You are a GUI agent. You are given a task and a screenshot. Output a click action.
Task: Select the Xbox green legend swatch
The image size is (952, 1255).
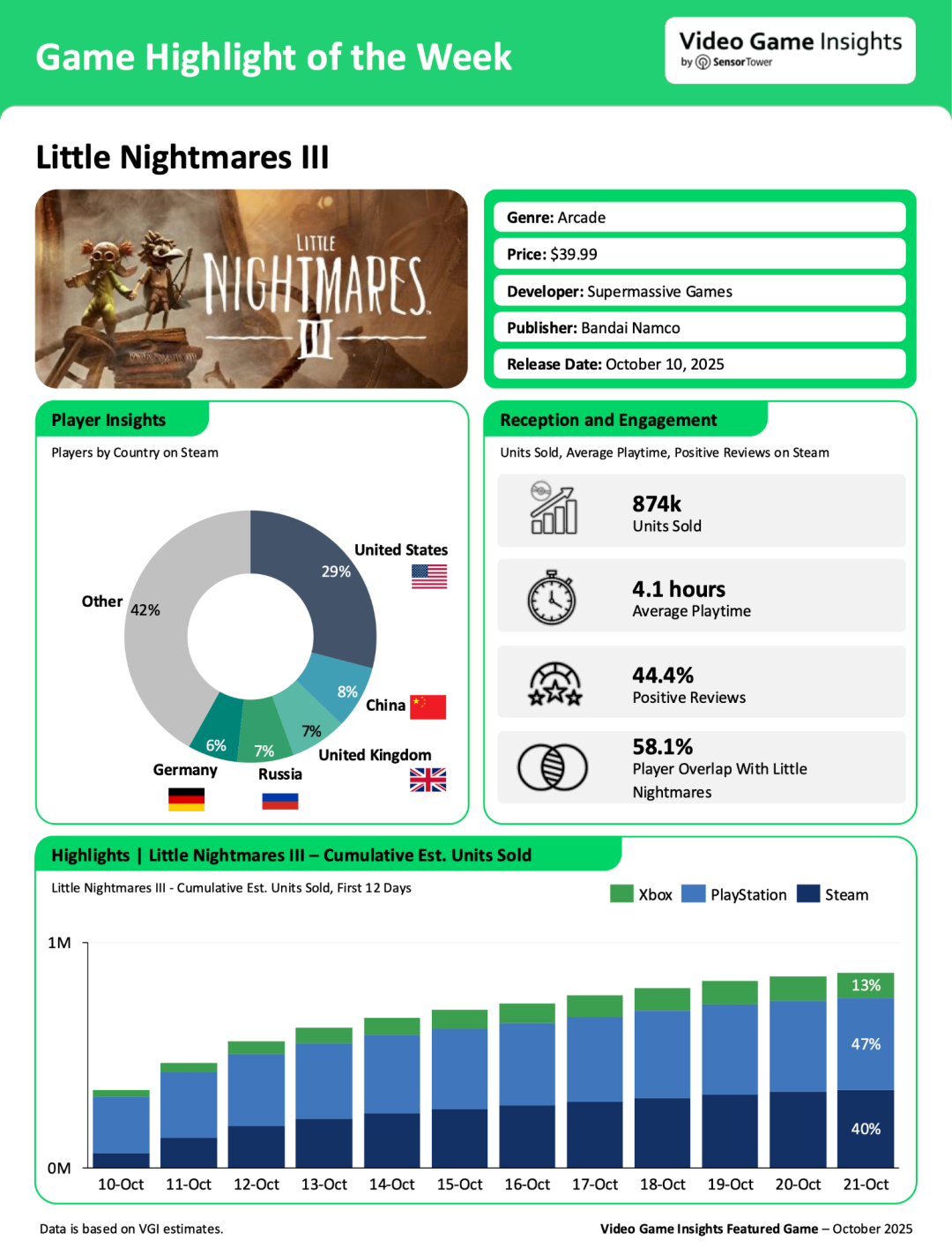coord(621,893)
